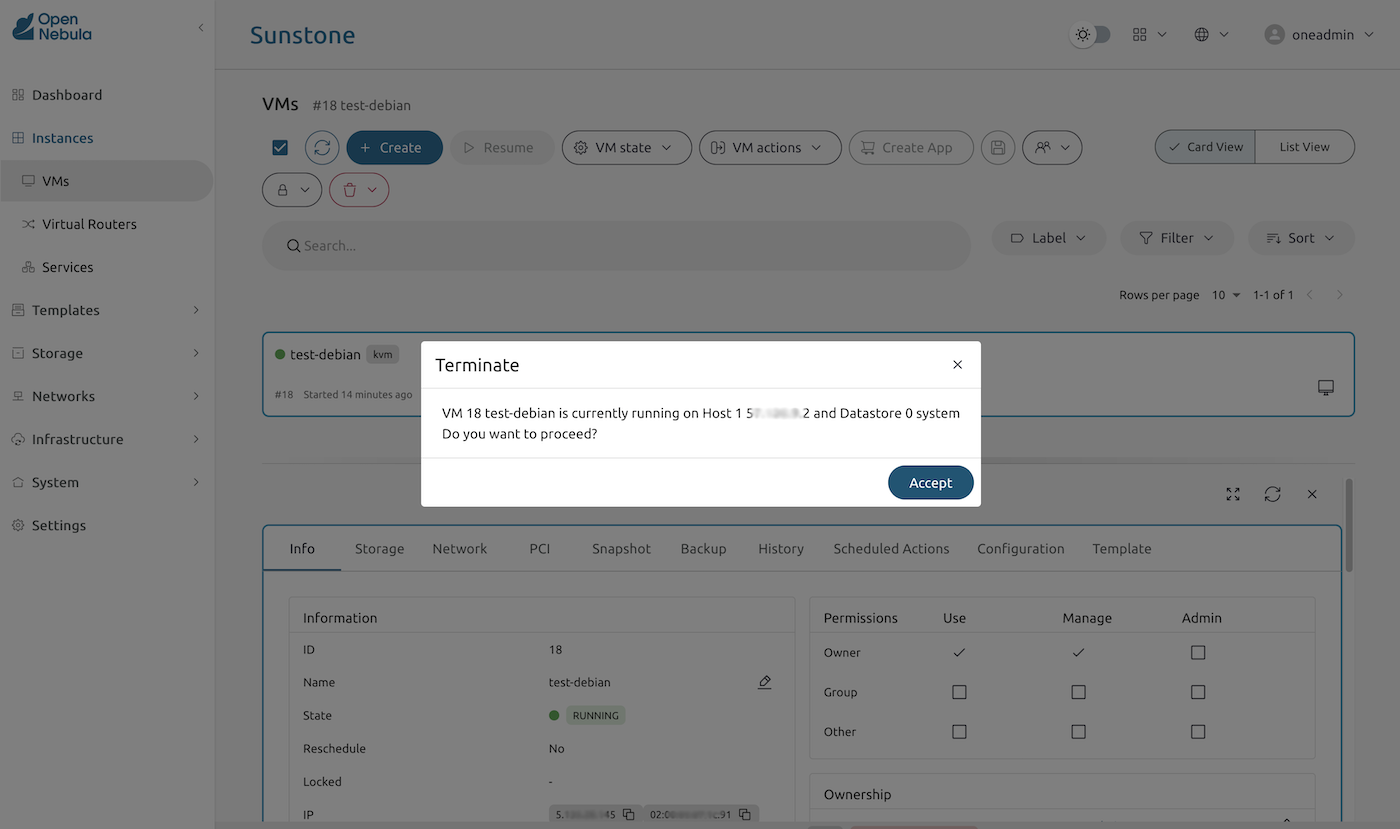Click the refresh VM list icon
The image size is (1400, 829).
tap(322, 148)
